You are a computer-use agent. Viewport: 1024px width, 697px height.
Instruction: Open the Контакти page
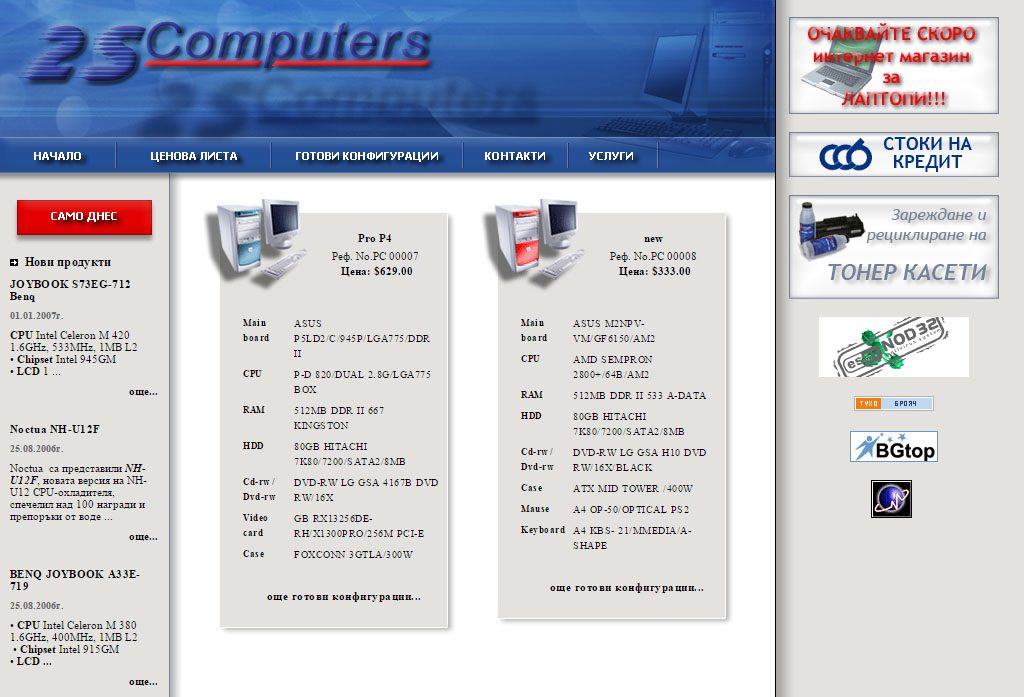[x=515, y=156]
